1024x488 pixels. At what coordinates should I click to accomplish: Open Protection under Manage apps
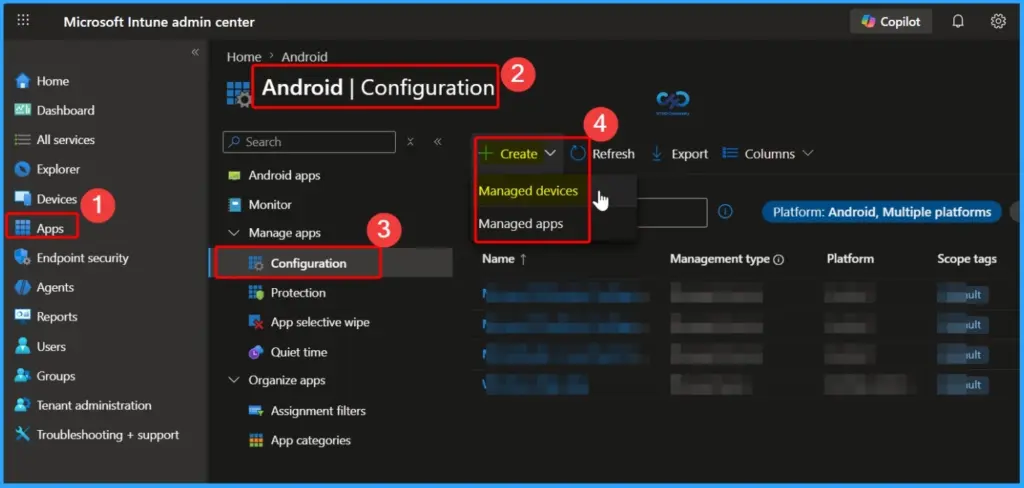click(298, 293)
